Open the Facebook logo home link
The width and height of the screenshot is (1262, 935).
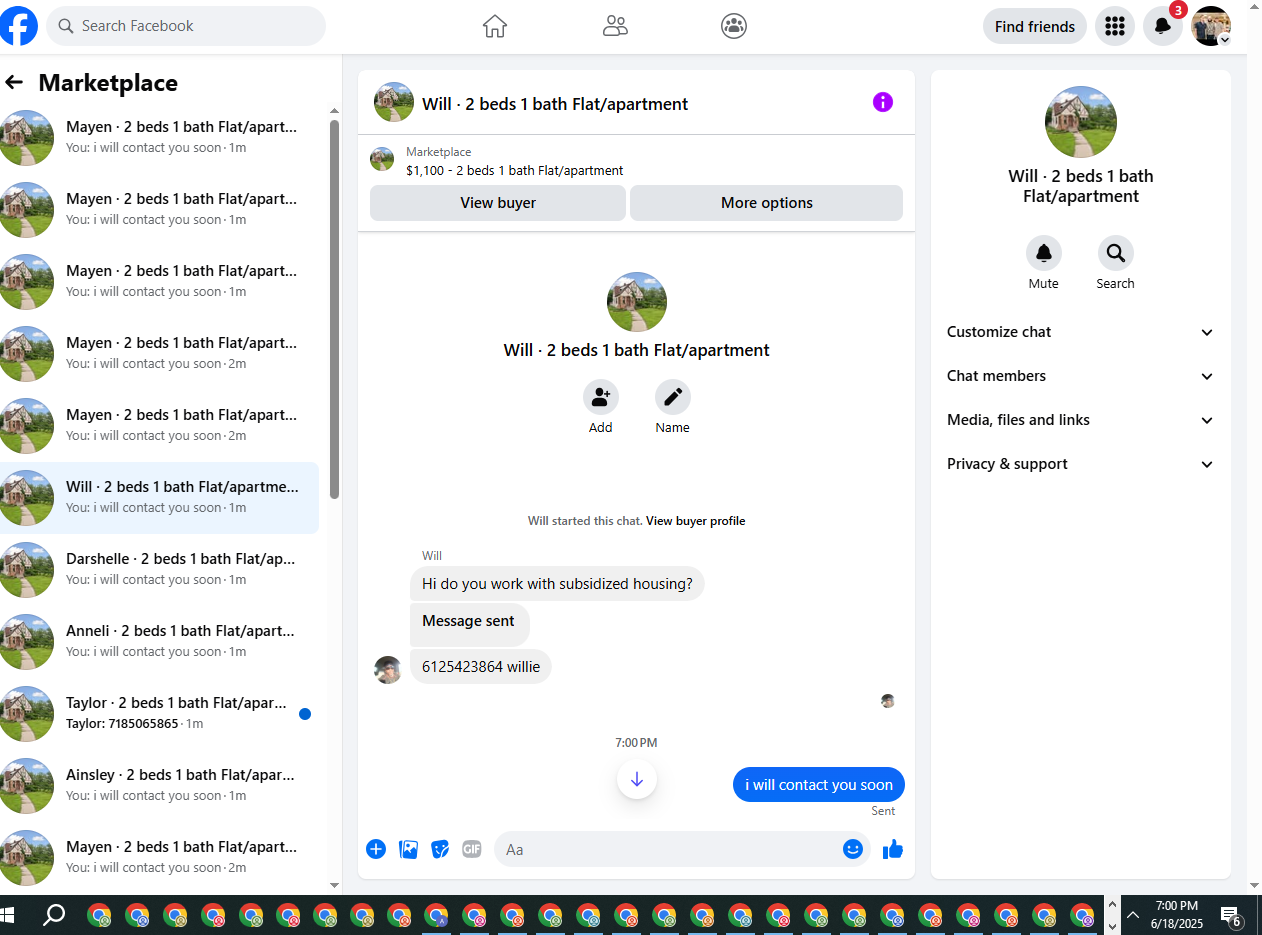click(19, 26)
